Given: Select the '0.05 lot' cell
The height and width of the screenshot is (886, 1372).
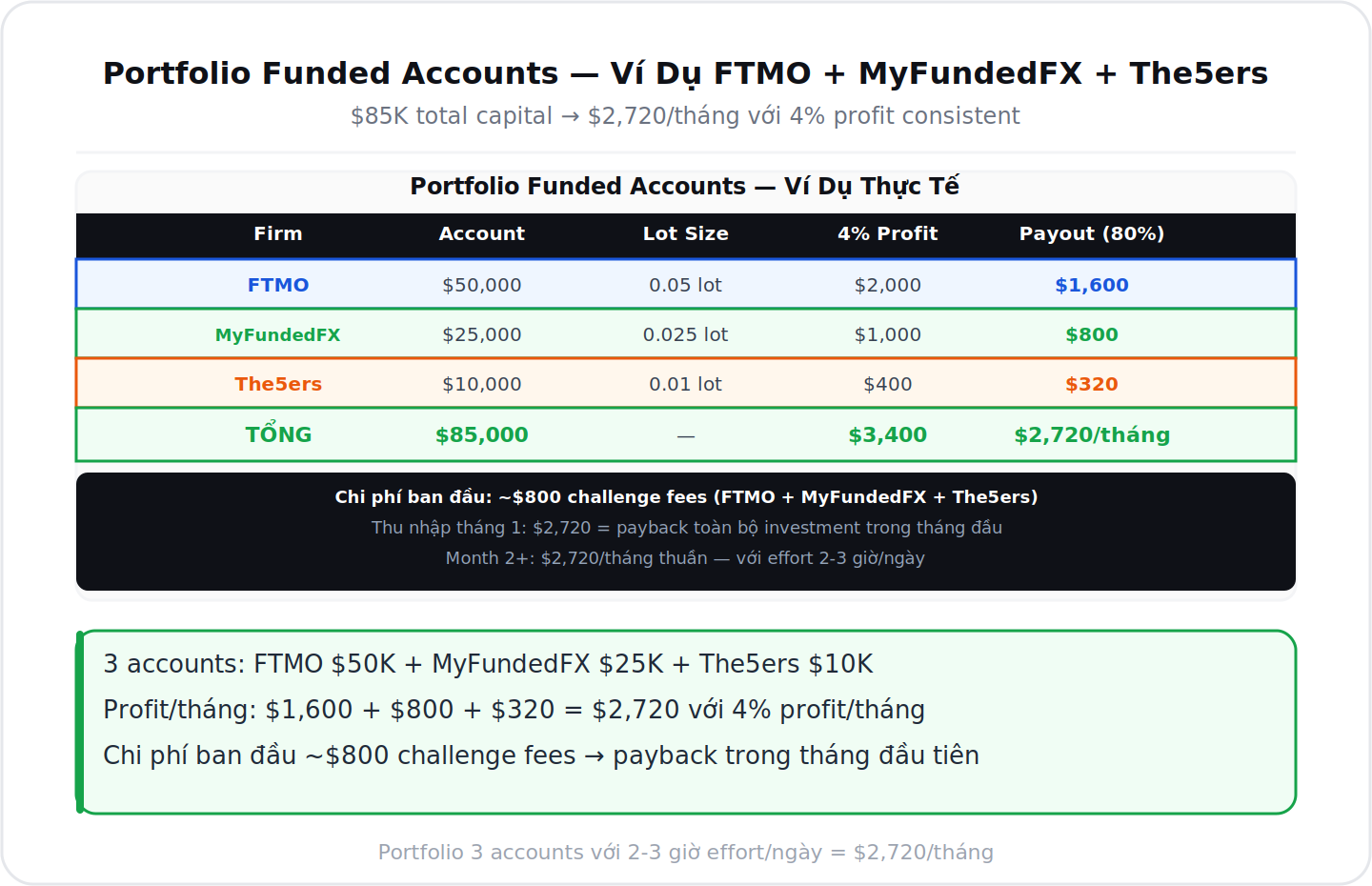Looking at the screenshot, I should [x=686, y=285].
